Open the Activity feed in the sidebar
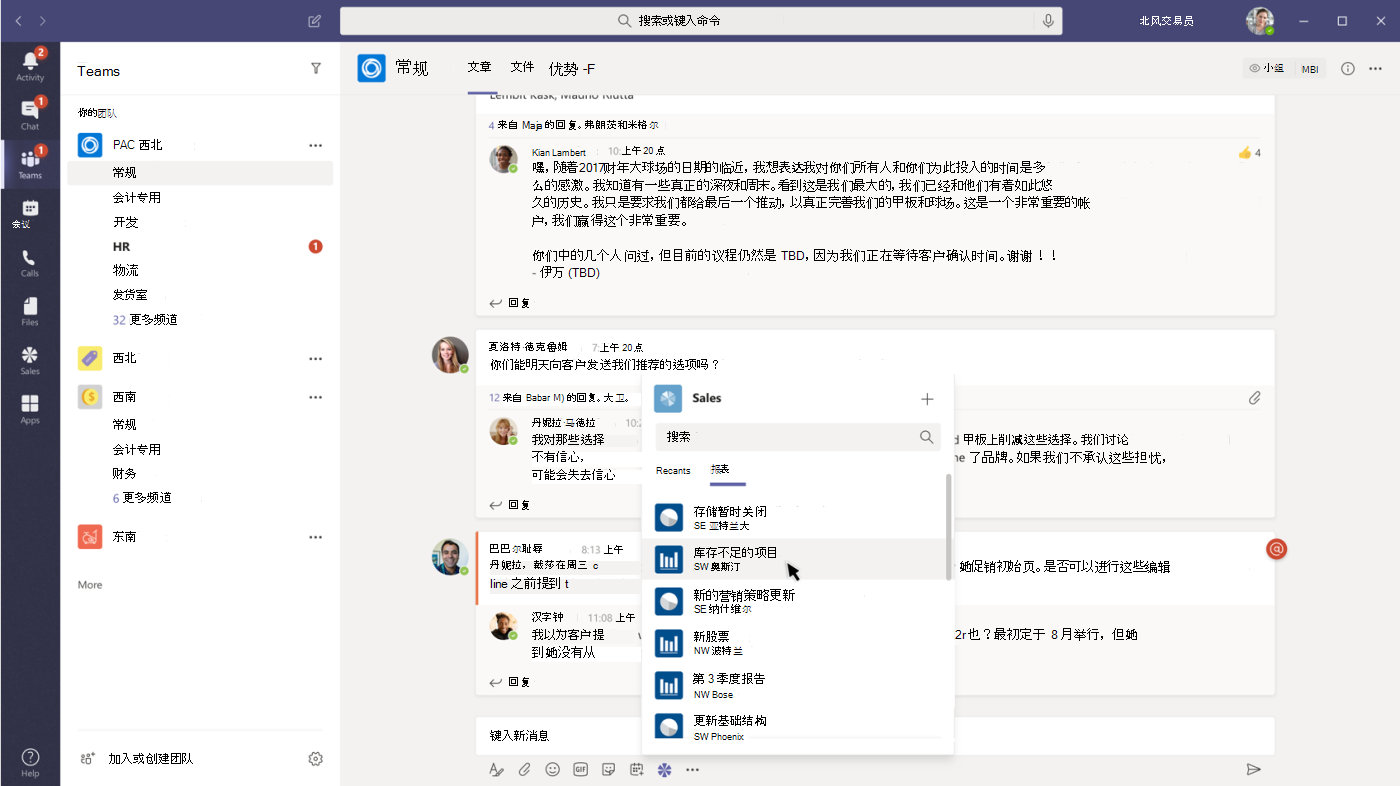Image resolution: width=1400 pixels, height=786 pixels. click(x=30, y=65)
